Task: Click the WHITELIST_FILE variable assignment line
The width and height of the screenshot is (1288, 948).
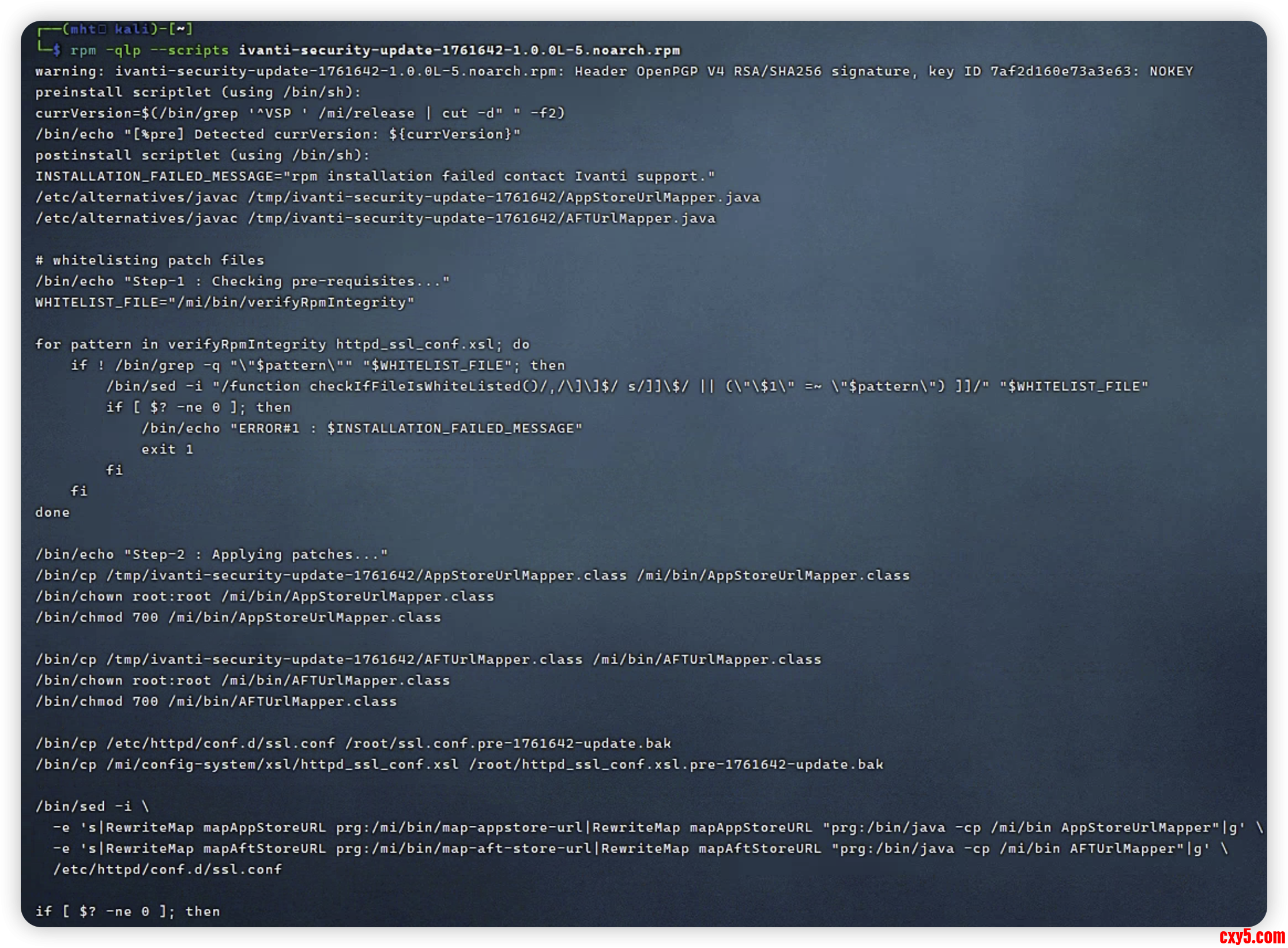Action: click(225, 302)
